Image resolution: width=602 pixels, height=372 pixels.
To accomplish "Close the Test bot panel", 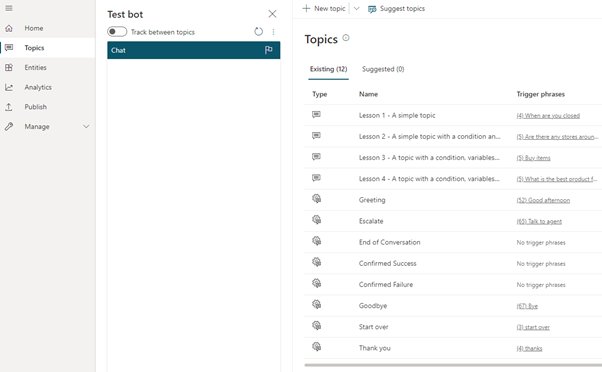I will pyautogui.click(x=272, y=14).
